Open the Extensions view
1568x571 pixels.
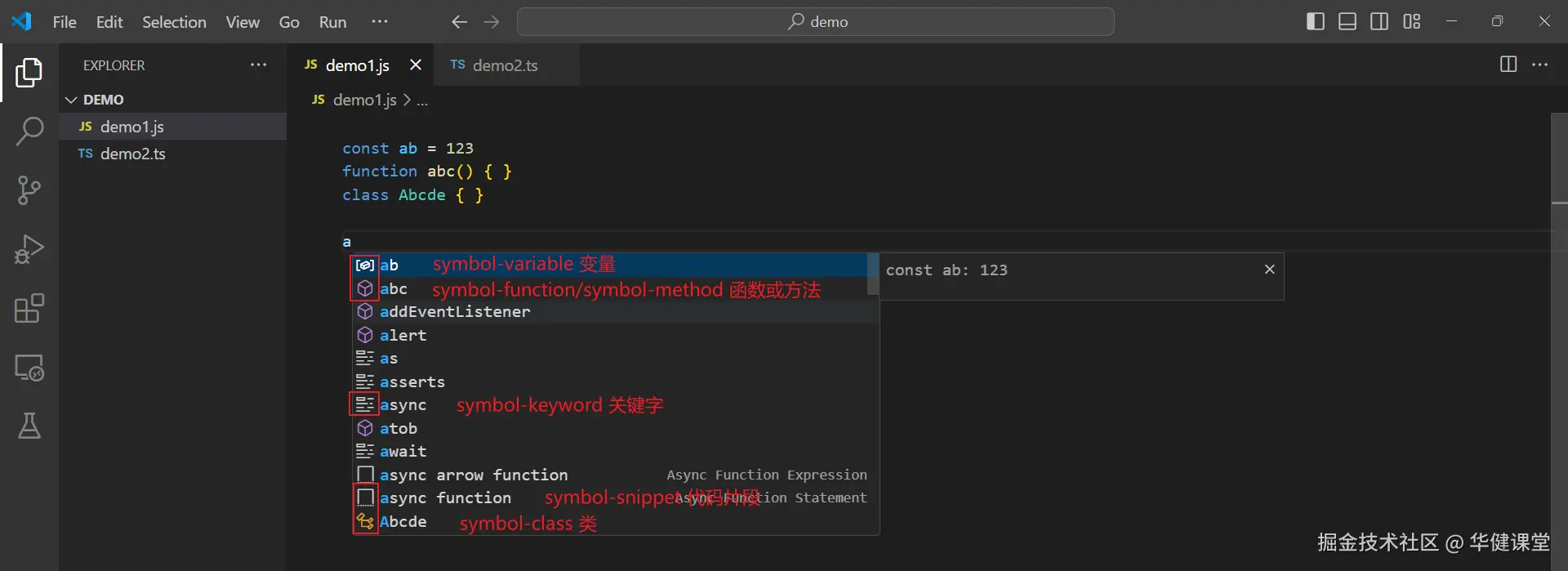coord(29,309)
